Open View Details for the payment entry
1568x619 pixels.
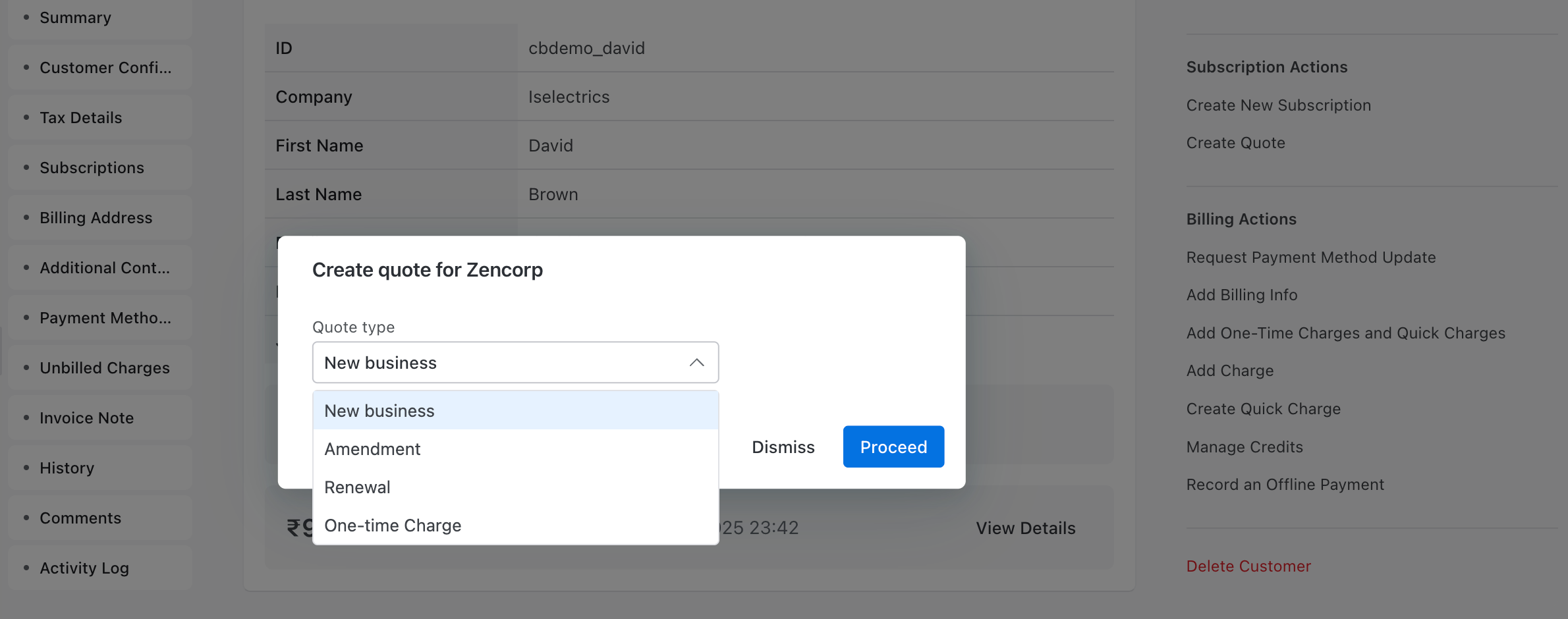coord(1025,528)
